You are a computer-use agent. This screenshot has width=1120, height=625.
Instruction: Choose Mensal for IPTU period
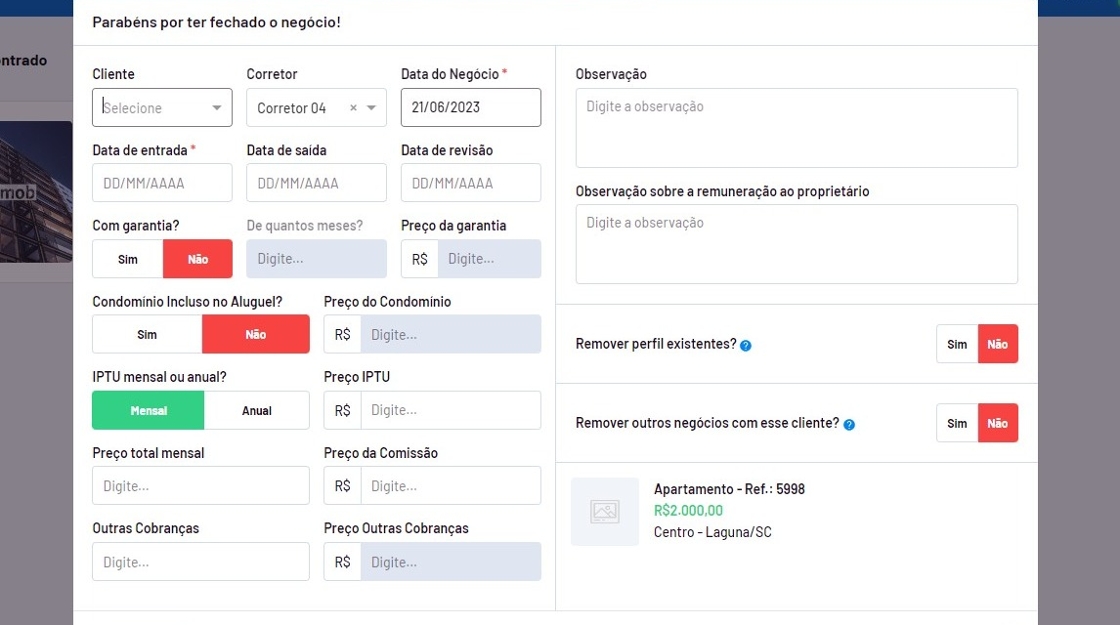[x=148, y=411]
